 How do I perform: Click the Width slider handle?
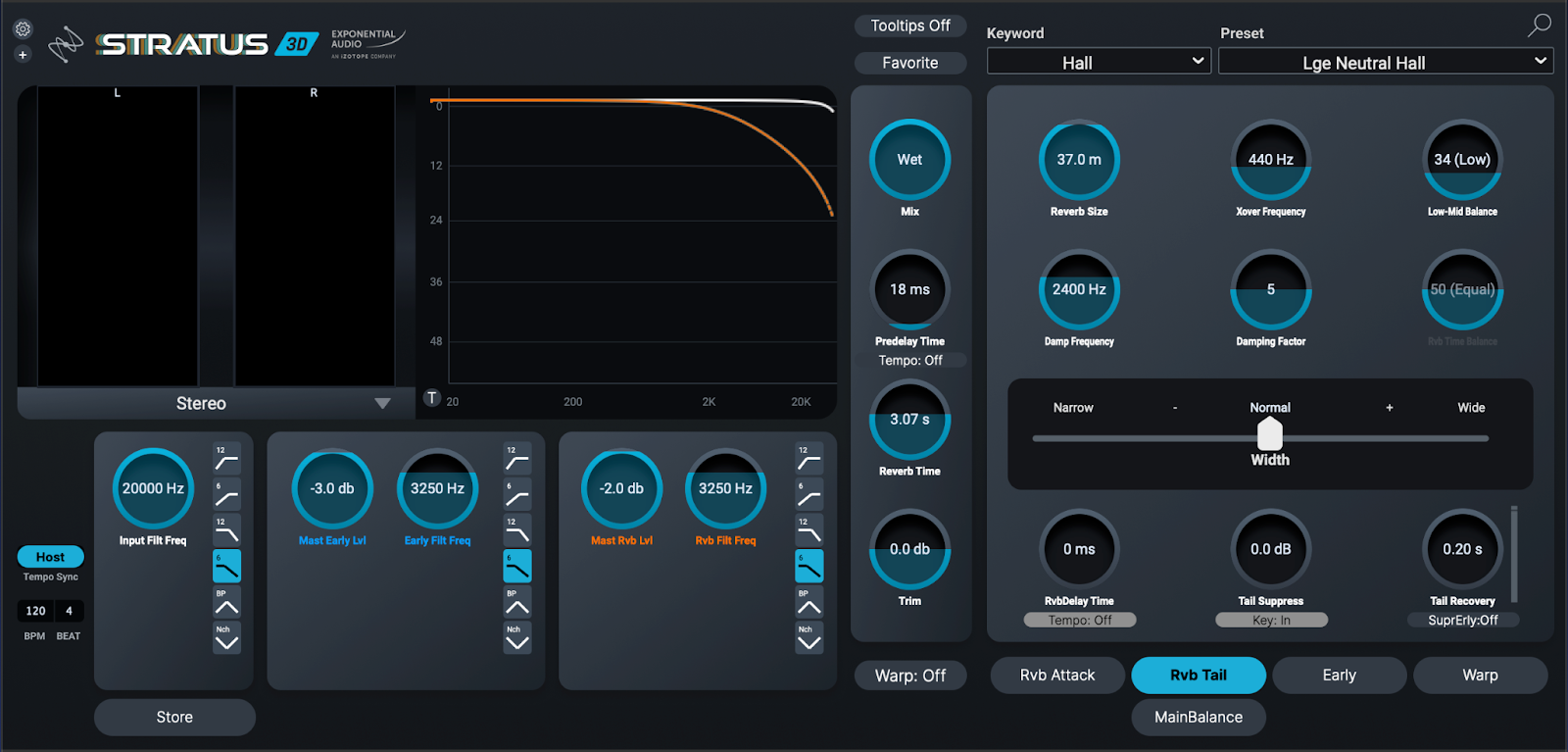(x=1270, y=433)
